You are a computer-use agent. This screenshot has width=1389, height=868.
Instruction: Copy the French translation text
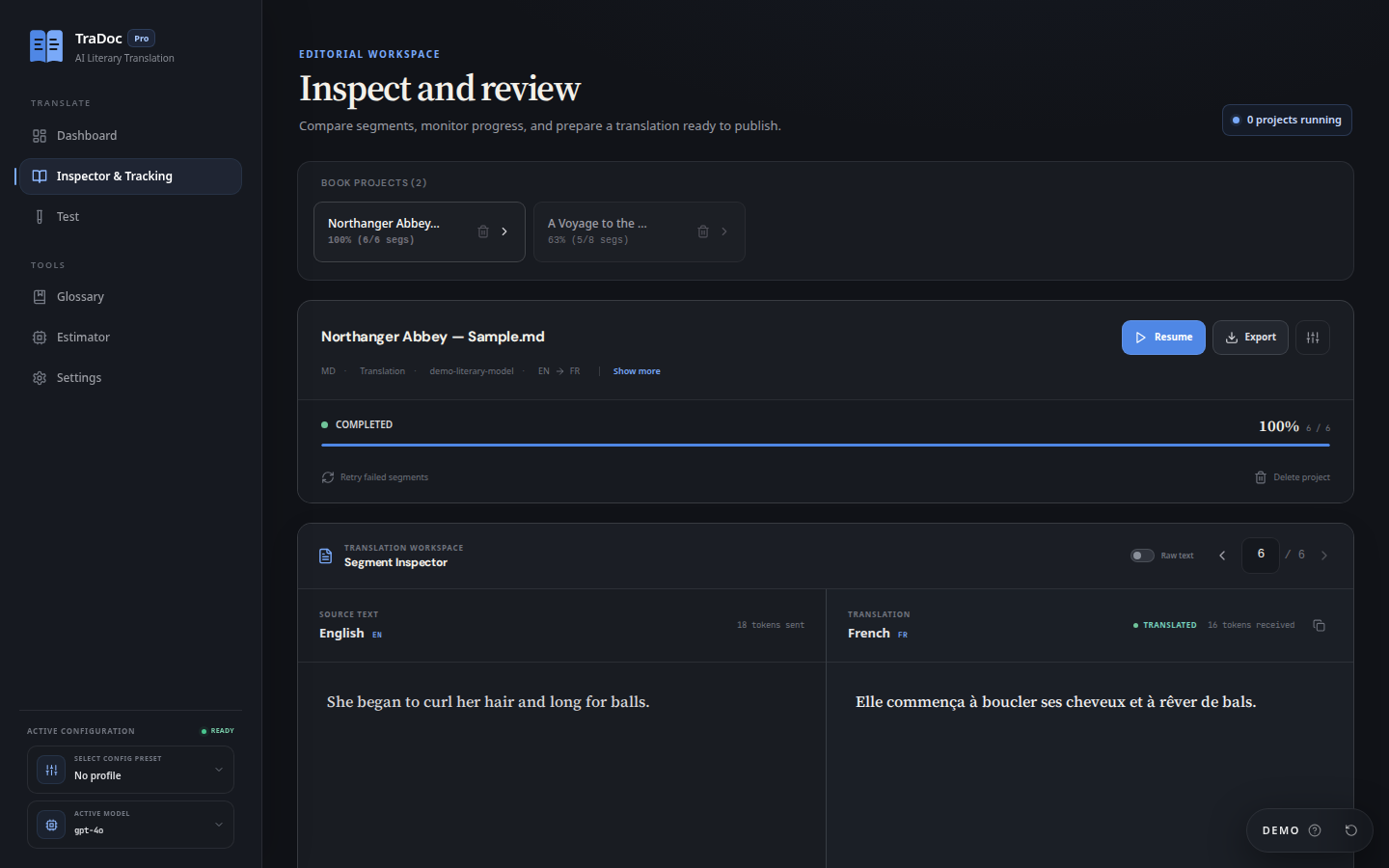[1319, 626]
